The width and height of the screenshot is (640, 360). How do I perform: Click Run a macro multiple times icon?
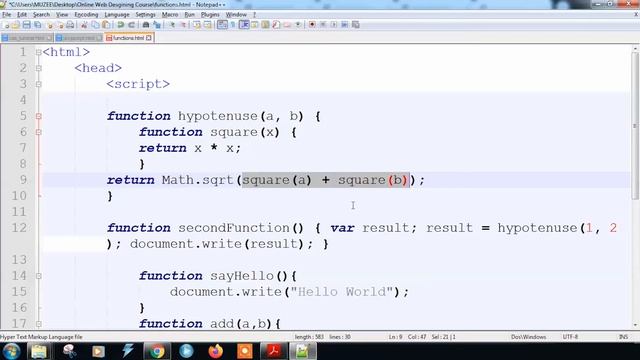(344, 25)
